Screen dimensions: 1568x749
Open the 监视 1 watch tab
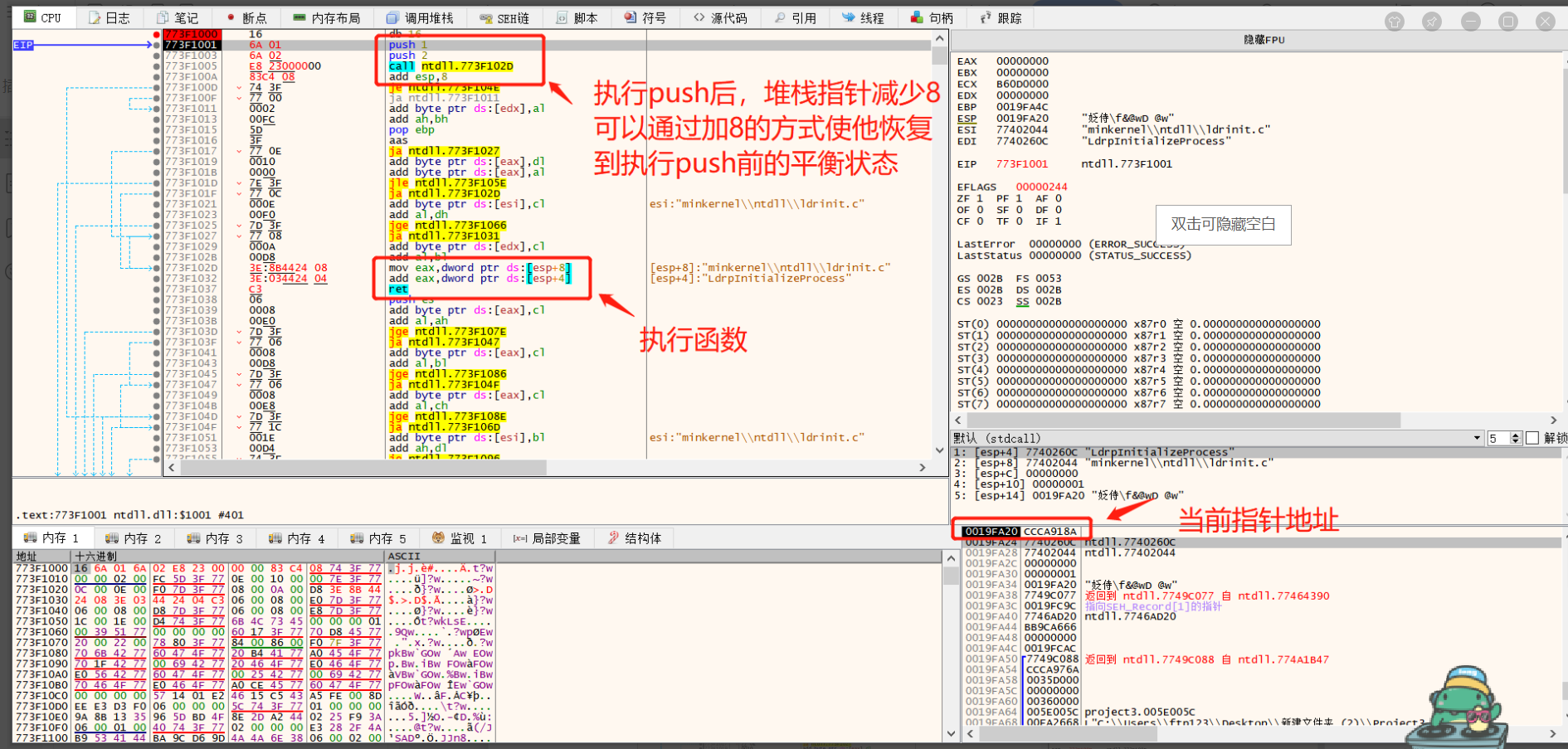tap(460, 538)
